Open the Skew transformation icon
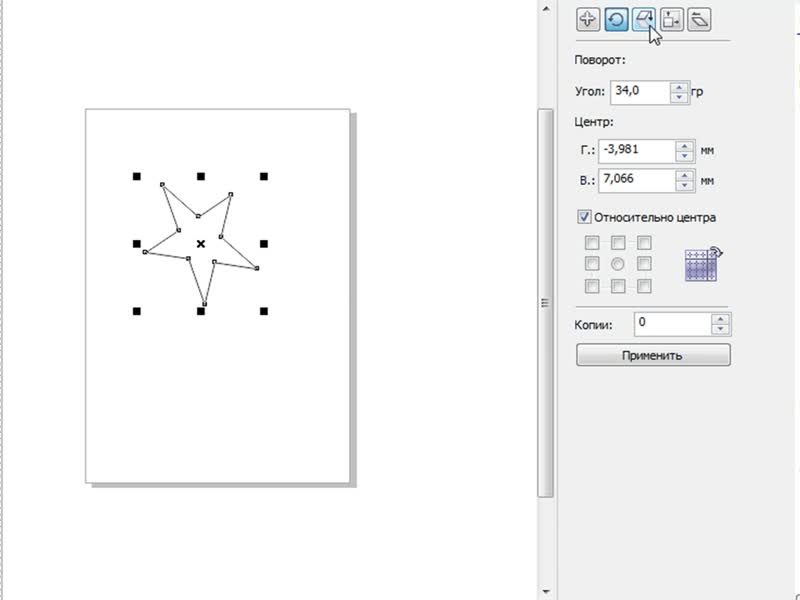Screen dimensions: 800x600 tap(699, 20)
